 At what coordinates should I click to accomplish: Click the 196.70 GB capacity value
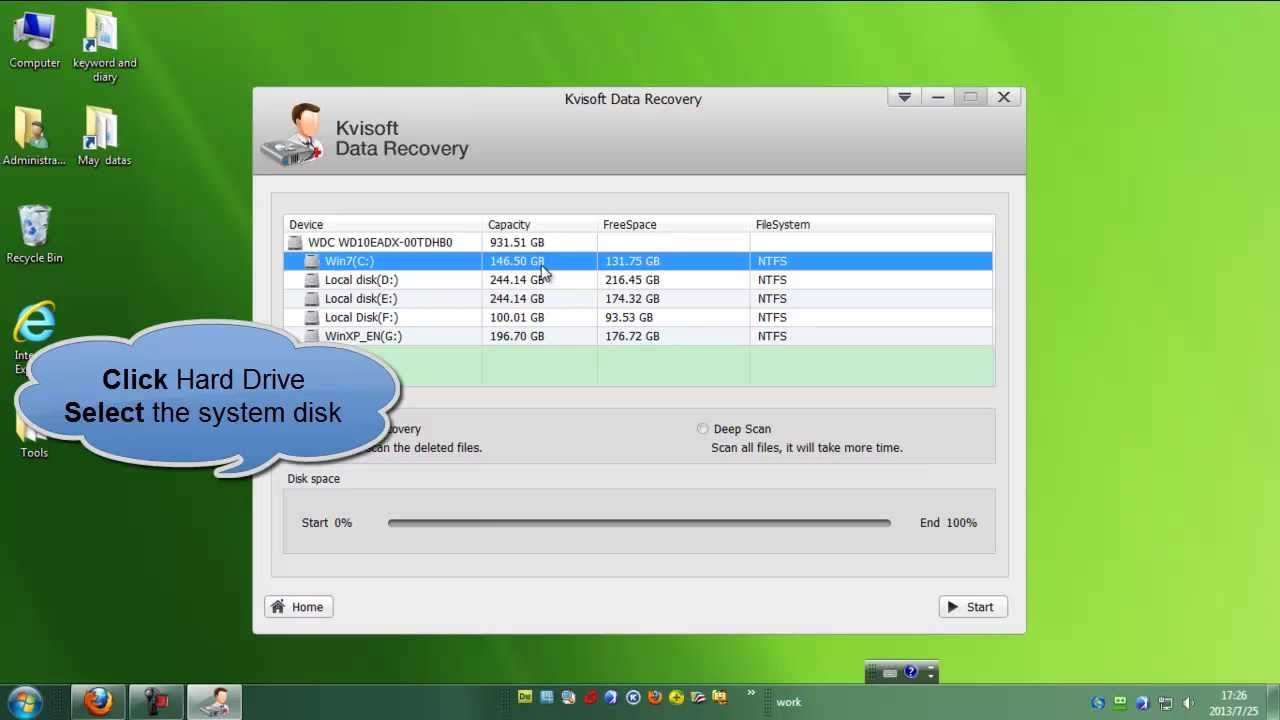517,336
